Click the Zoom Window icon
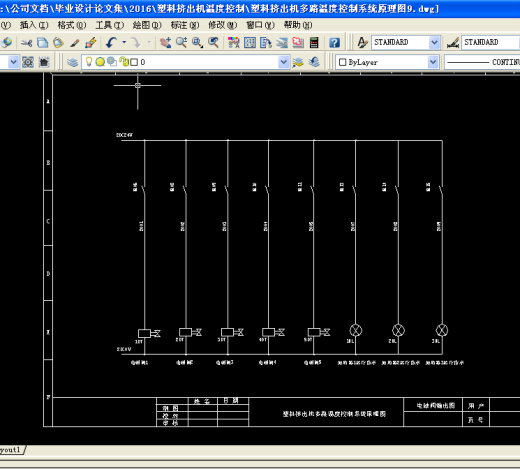 [x=197, y=43]
